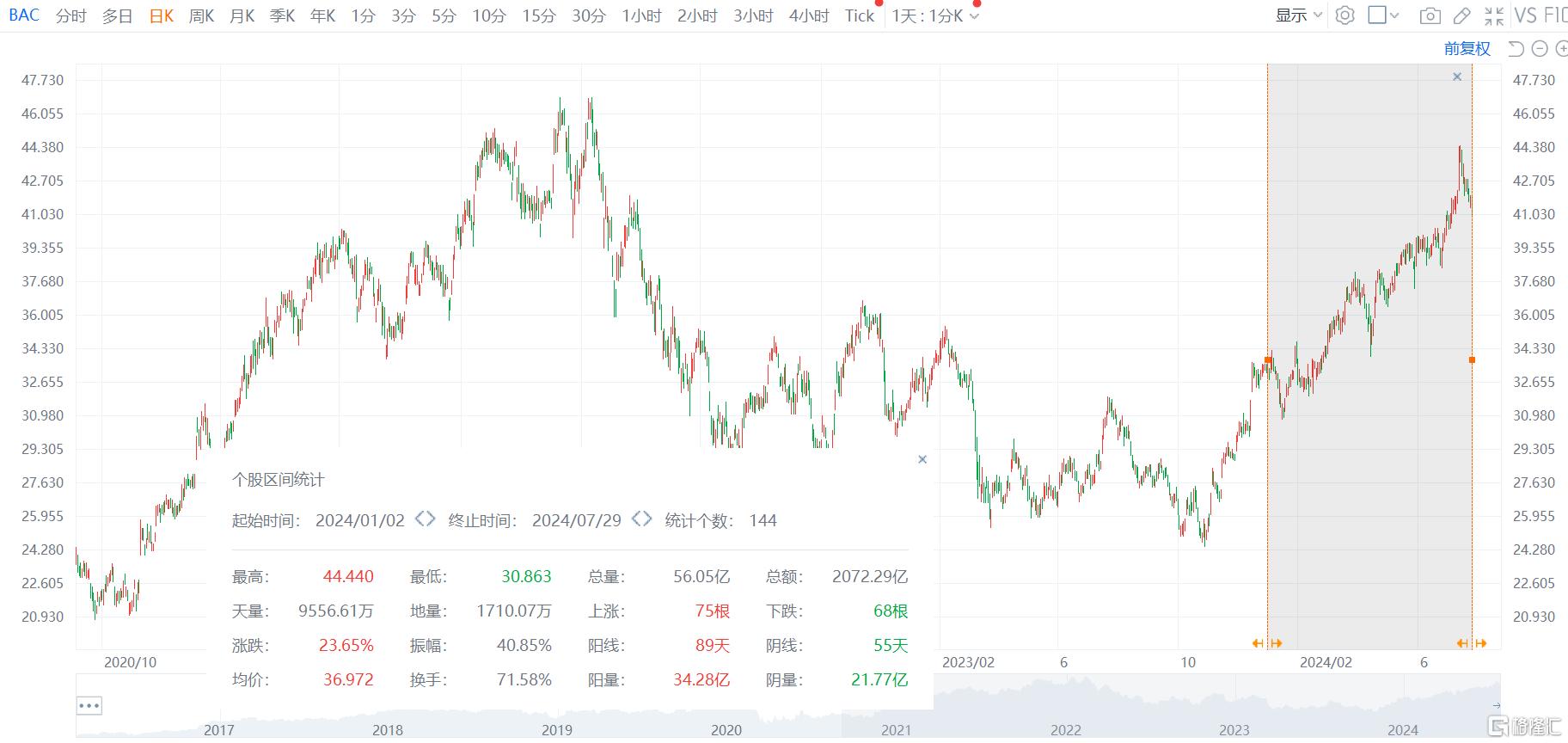Click right arrow at selection start boundary
The height and width of the screenshot is (743, 1568).
tap(1277, 643)
